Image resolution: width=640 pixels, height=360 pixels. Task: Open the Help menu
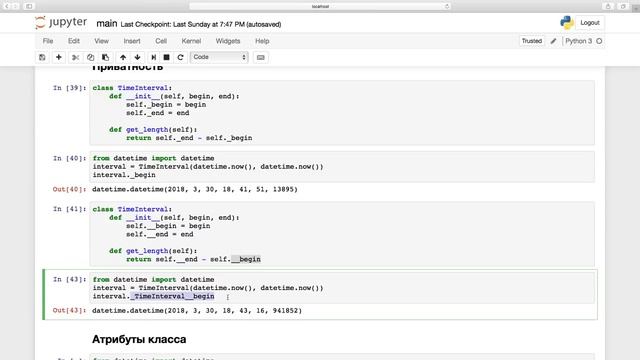(262, 41)
